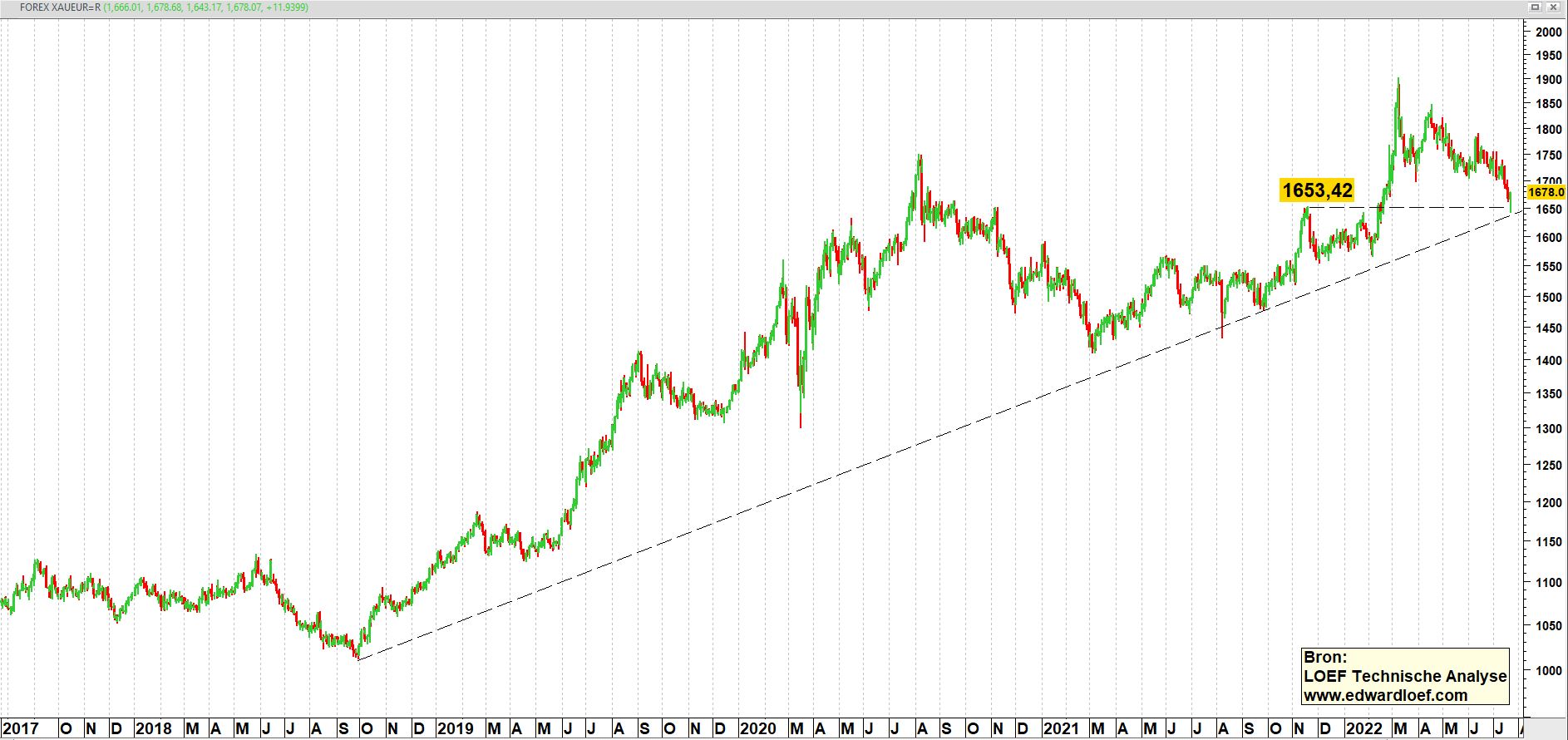Click the 1850 price axis label
Screen dimensions: 1568x740
pos(1549,104)
